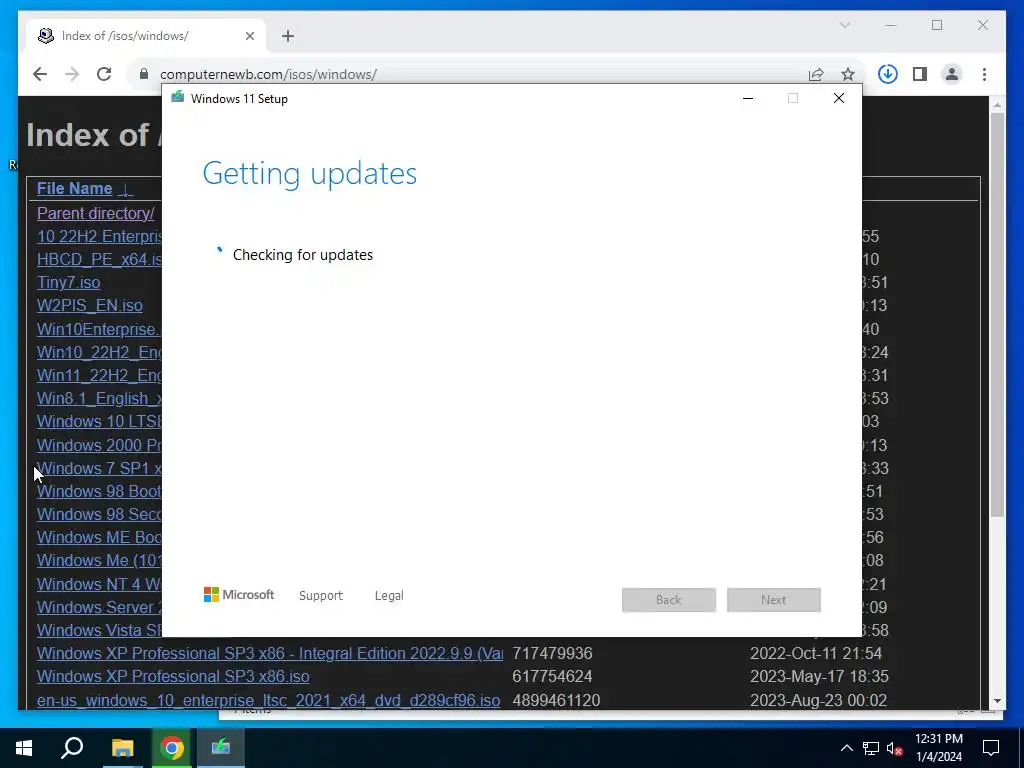The image size is (1024, 768).
Task: Open the Windows ME Boo link
Action: tap(99, 537)
